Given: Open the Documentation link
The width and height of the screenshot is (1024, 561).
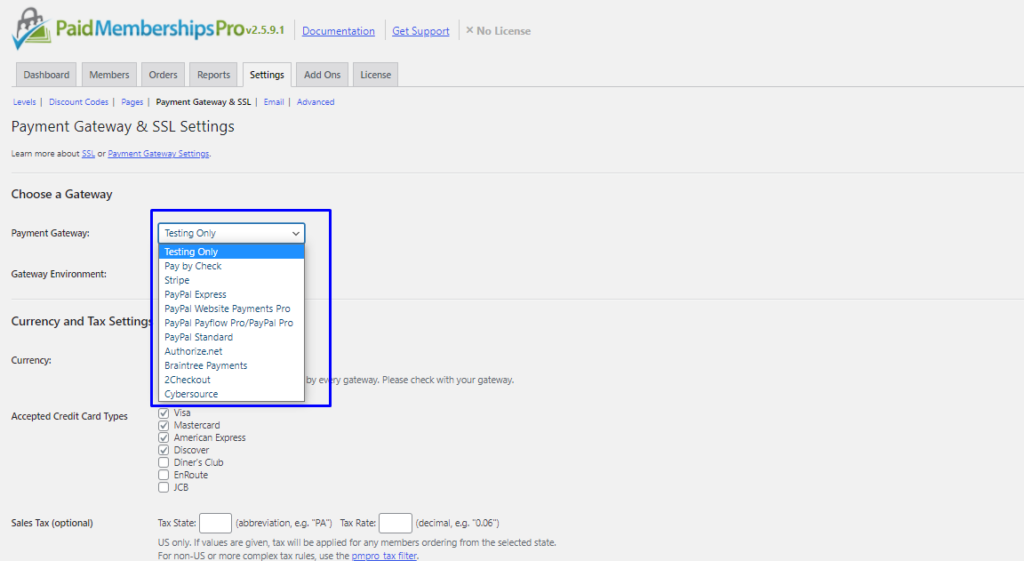Looking at the screenshot, I should click(x=338, y=31).
